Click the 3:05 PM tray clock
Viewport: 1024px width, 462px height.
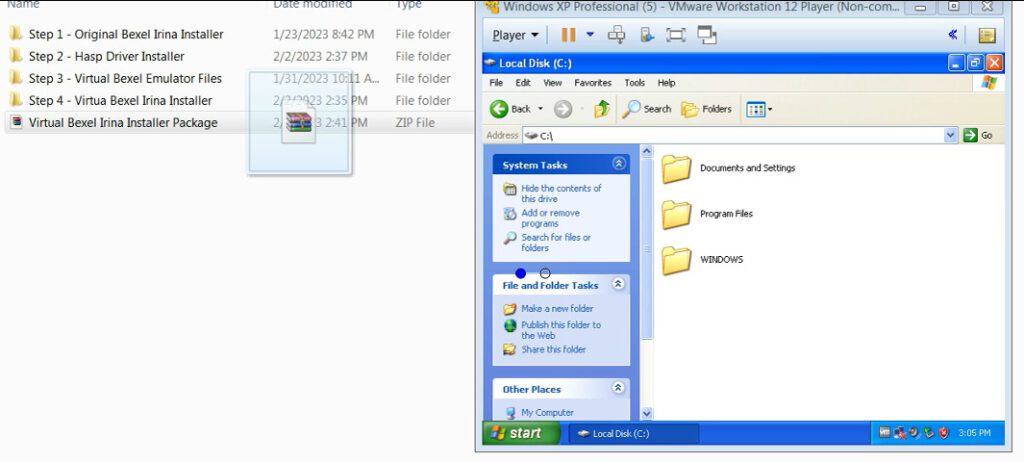pos(974,433)
